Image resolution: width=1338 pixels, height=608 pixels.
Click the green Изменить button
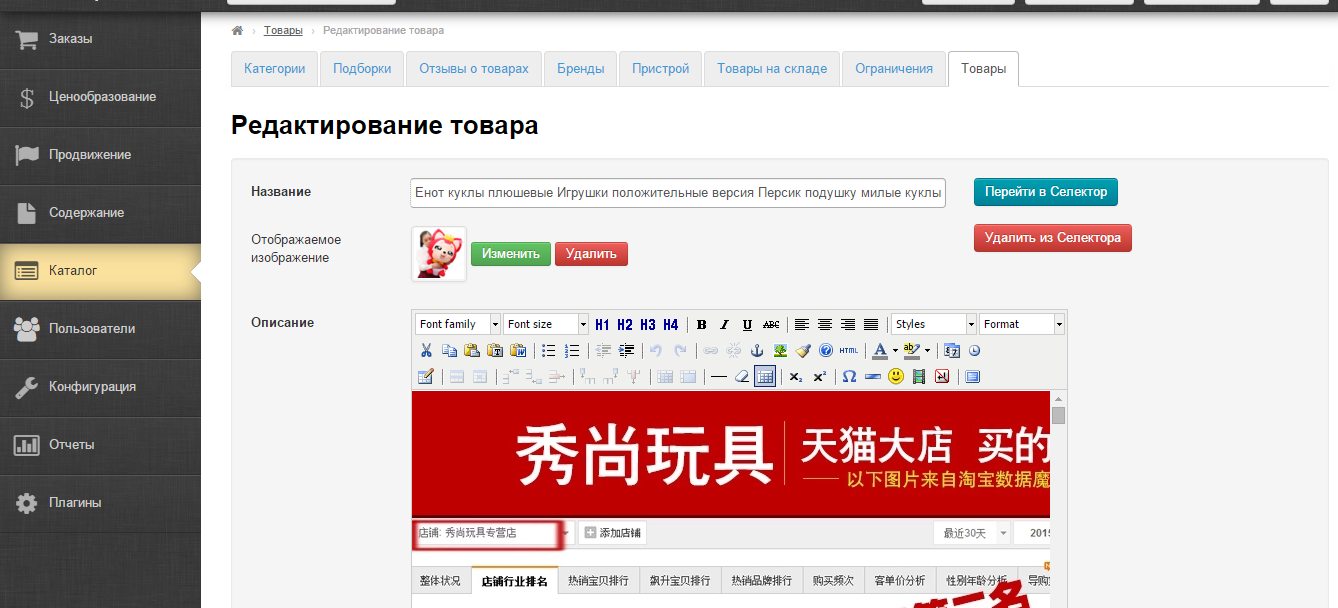(x=511, y=254)
